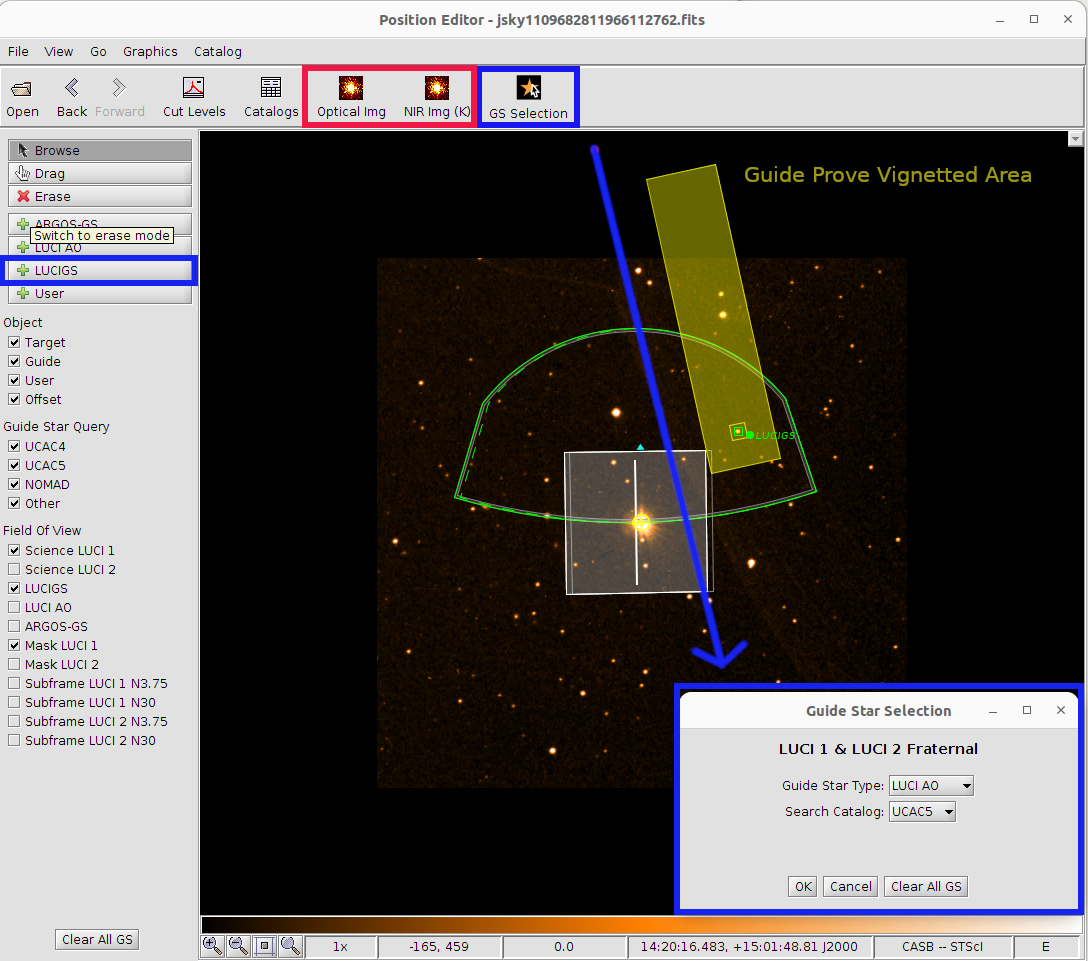This screenshot has height=961, width=1088.
Task: Open the GS Selection tool
Action: pos(528,90)
